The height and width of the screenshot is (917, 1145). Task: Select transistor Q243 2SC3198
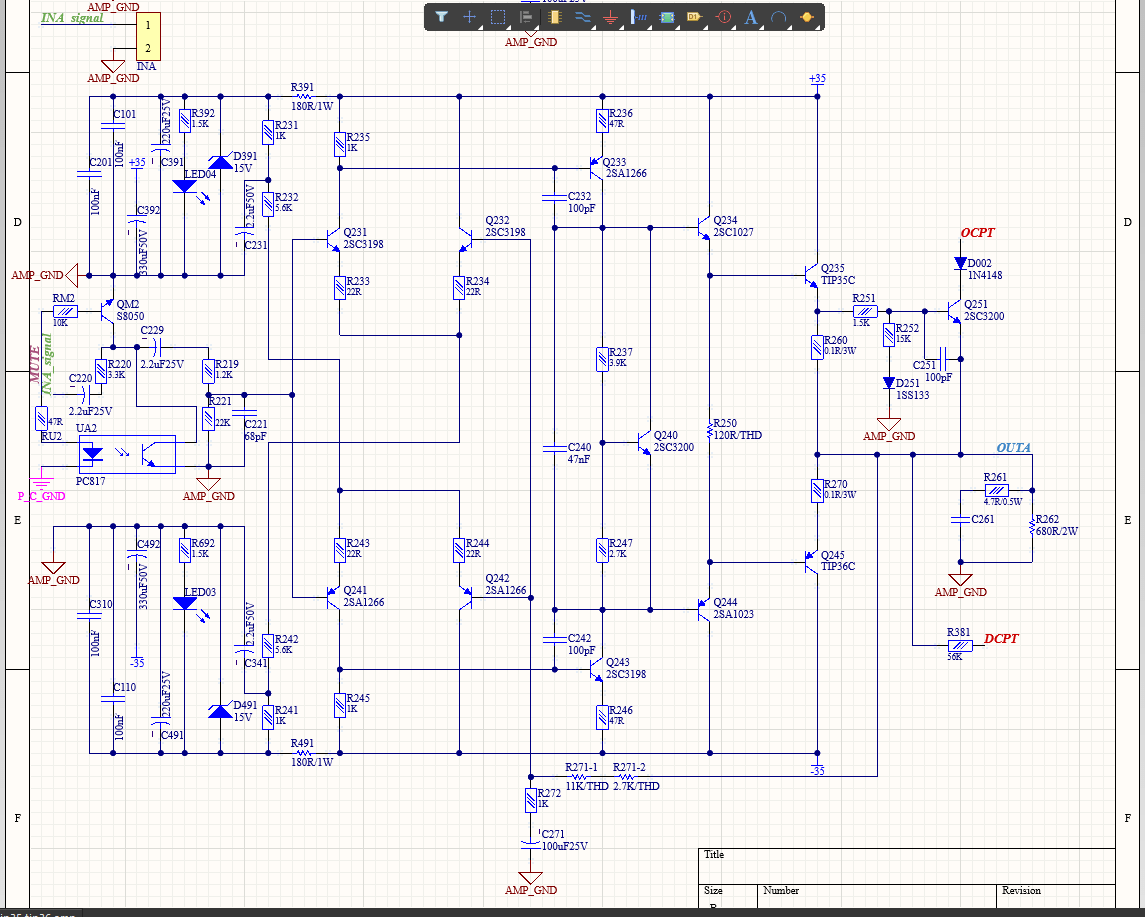point(596,669)
